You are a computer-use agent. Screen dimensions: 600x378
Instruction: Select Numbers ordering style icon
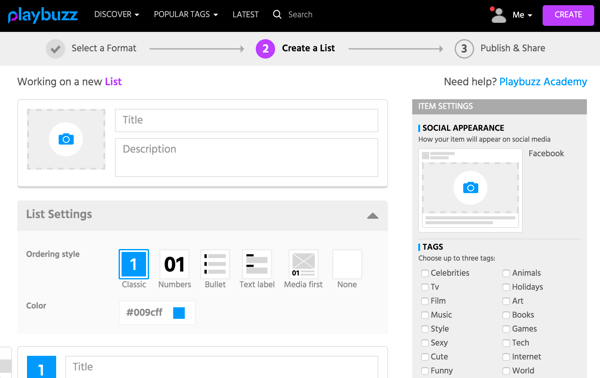(174, 264)
